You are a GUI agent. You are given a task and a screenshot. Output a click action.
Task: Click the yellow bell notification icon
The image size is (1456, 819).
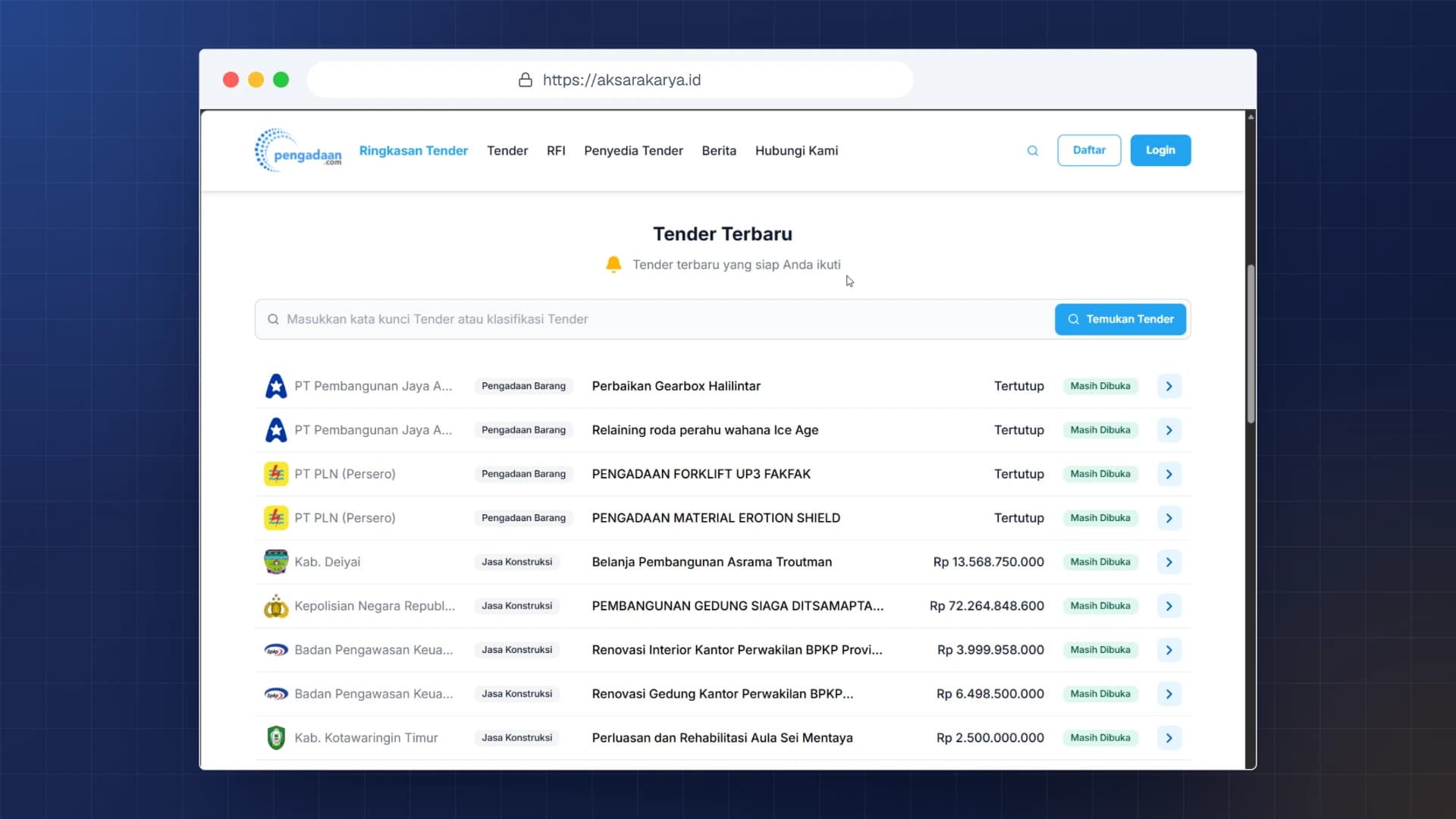tap(613, 264)
